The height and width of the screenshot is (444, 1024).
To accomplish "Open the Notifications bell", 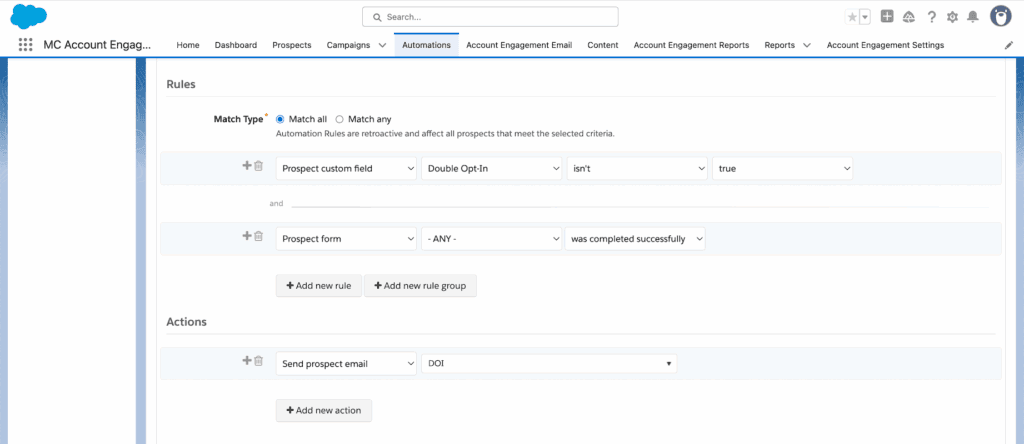I will (x=973, y=17).
